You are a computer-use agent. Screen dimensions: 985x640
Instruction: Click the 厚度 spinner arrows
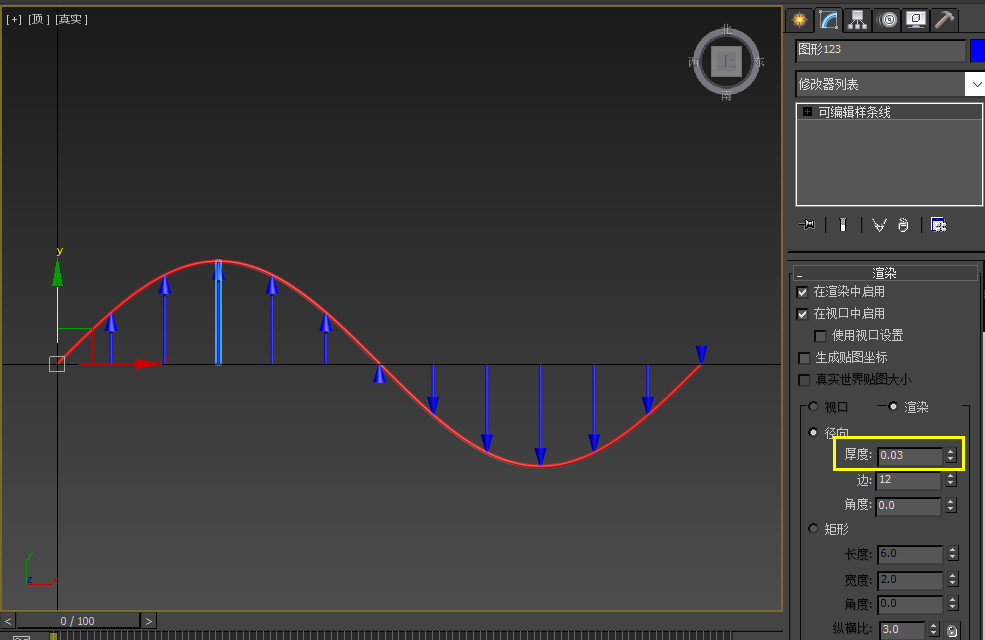coord(951,455)
